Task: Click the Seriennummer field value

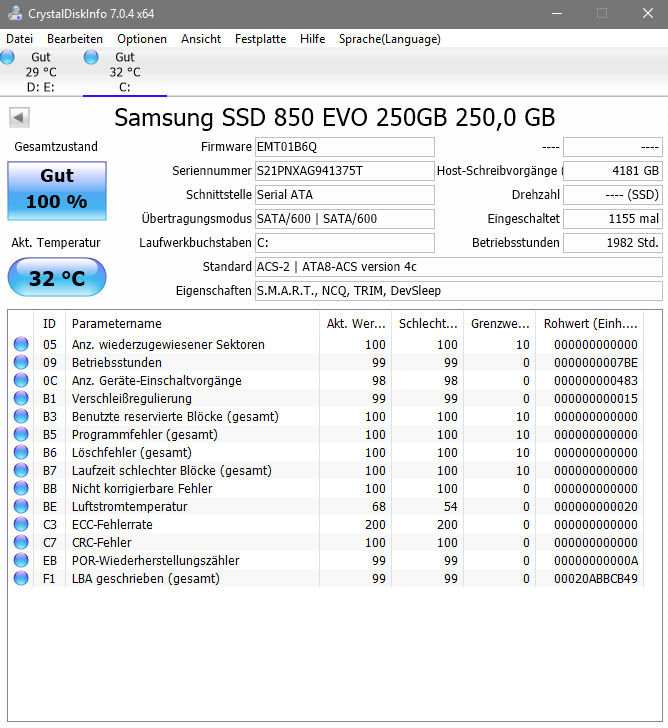Action: [345, 171]
